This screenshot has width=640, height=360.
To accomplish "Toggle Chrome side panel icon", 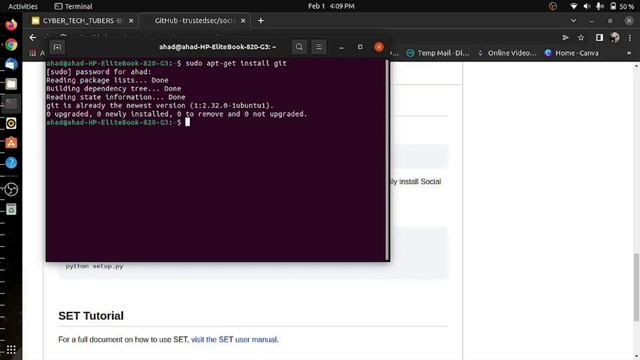I will click(599, 38).
